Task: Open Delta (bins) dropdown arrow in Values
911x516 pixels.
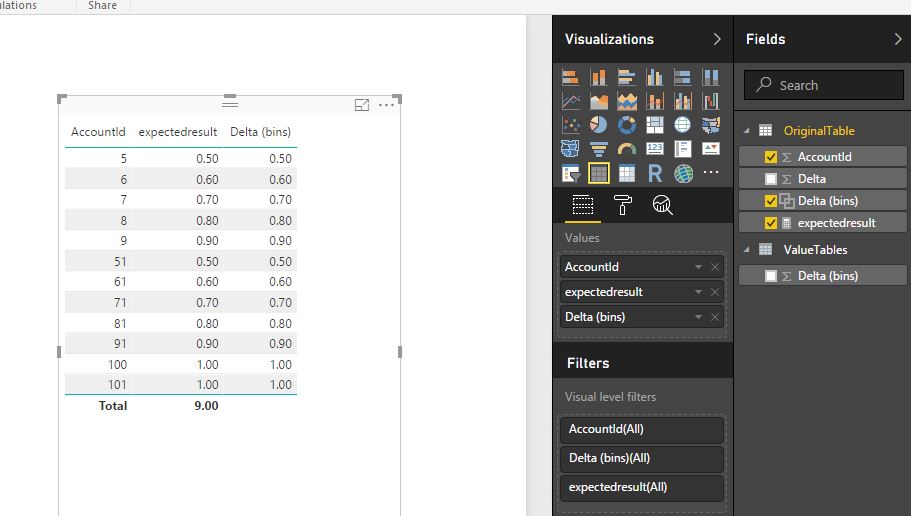Action: 698,317
